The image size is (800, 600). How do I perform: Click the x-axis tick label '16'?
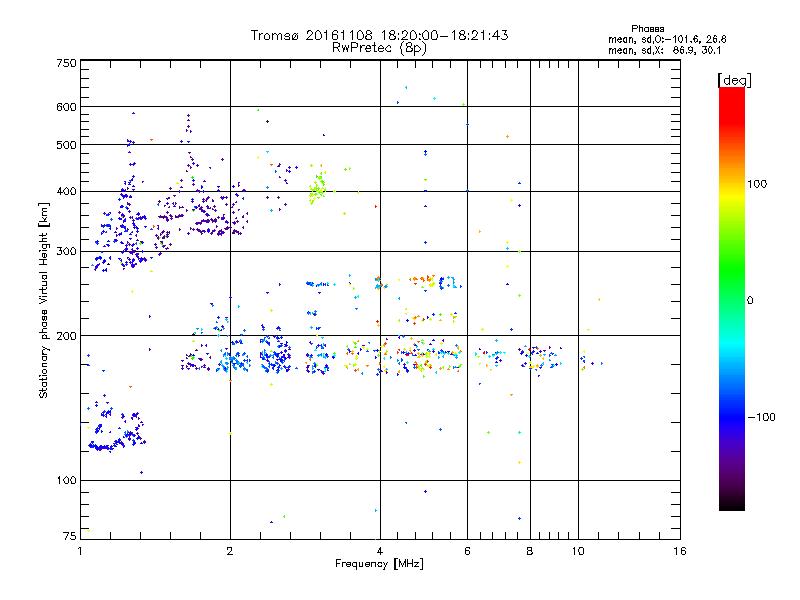click(680, 551)
